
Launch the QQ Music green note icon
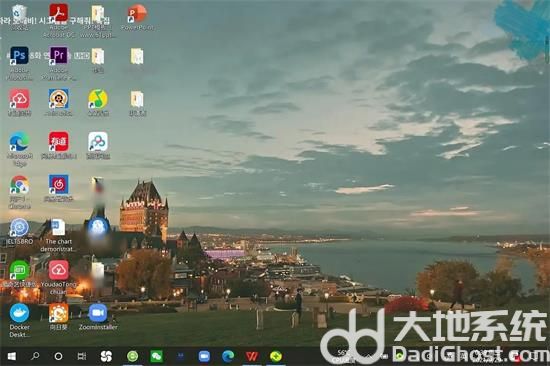98,99
